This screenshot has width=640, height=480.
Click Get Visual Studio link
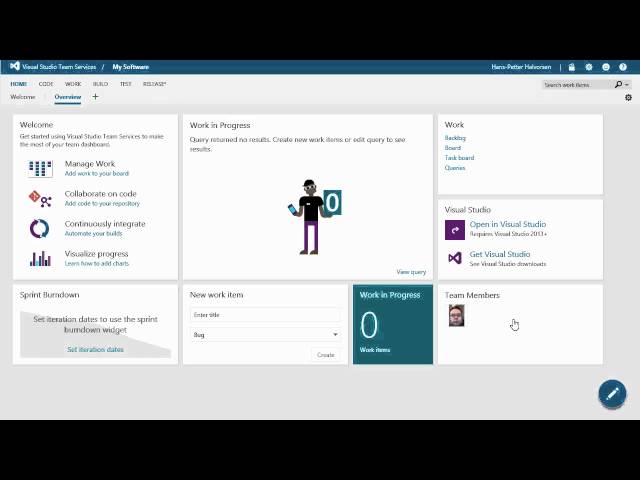(x=500, y=254)
